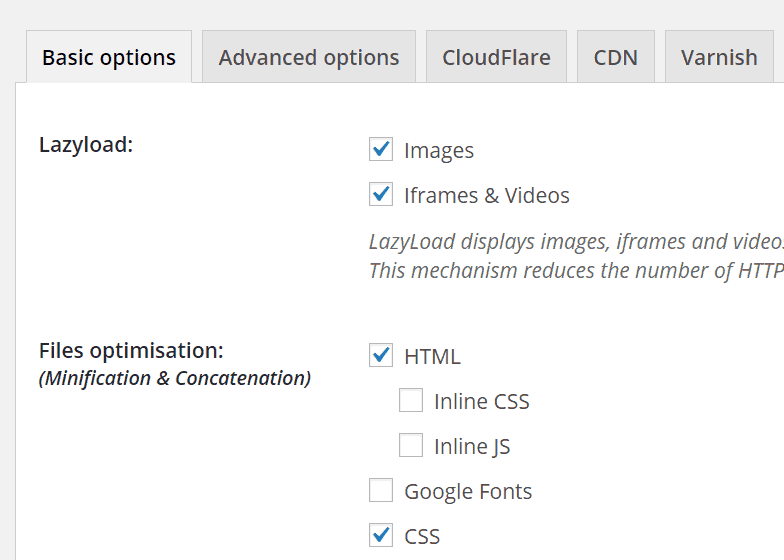The image size is (784, 560).
Task: Click the 'Iframes & Videos' label text
Action: [487, 196]
